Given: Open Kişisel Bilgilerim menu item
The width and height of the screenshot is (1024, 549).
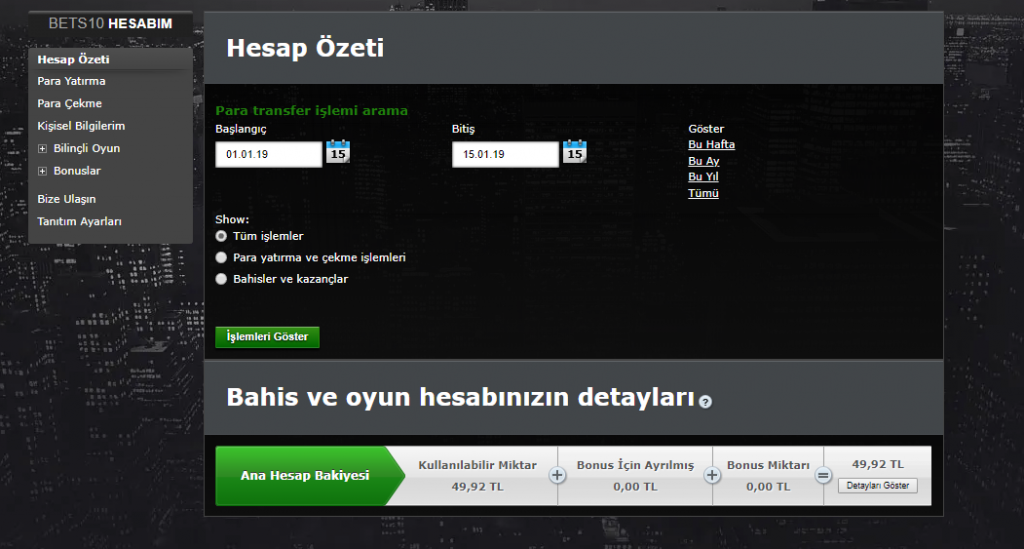Looking at the screenshot, I should click(x=81, y=126).
